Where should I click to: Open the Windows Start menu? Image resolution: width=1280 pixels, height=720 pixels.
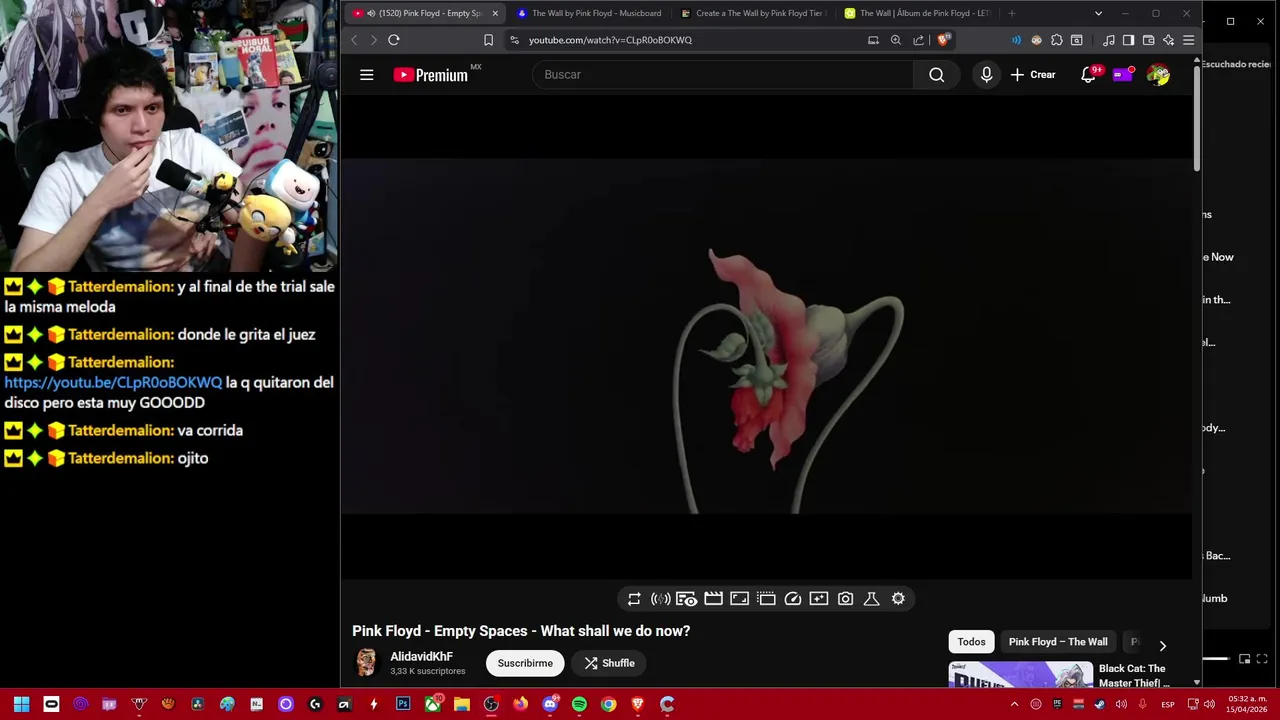pos(21,704)
